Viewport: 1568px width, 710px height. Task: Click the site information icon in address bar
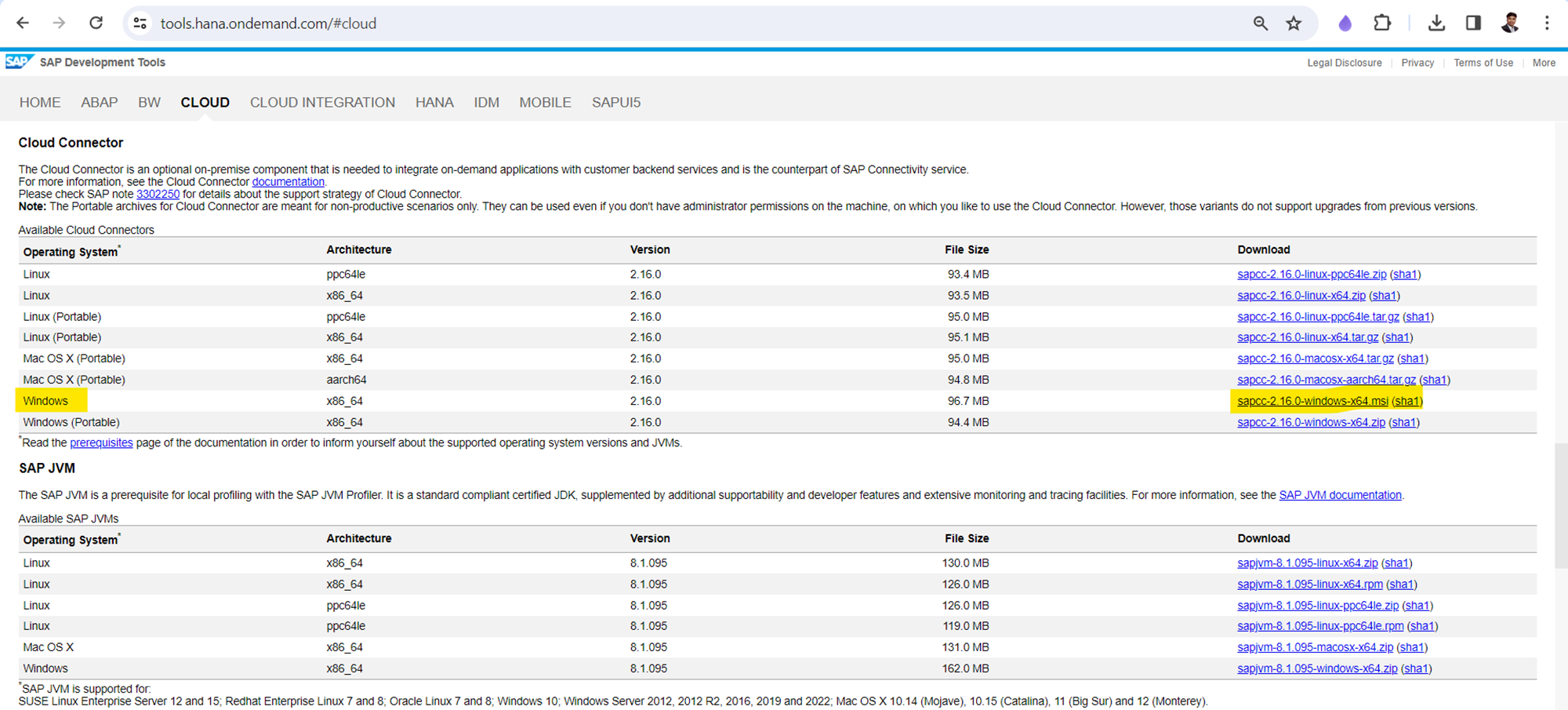(x=140, y=24)
